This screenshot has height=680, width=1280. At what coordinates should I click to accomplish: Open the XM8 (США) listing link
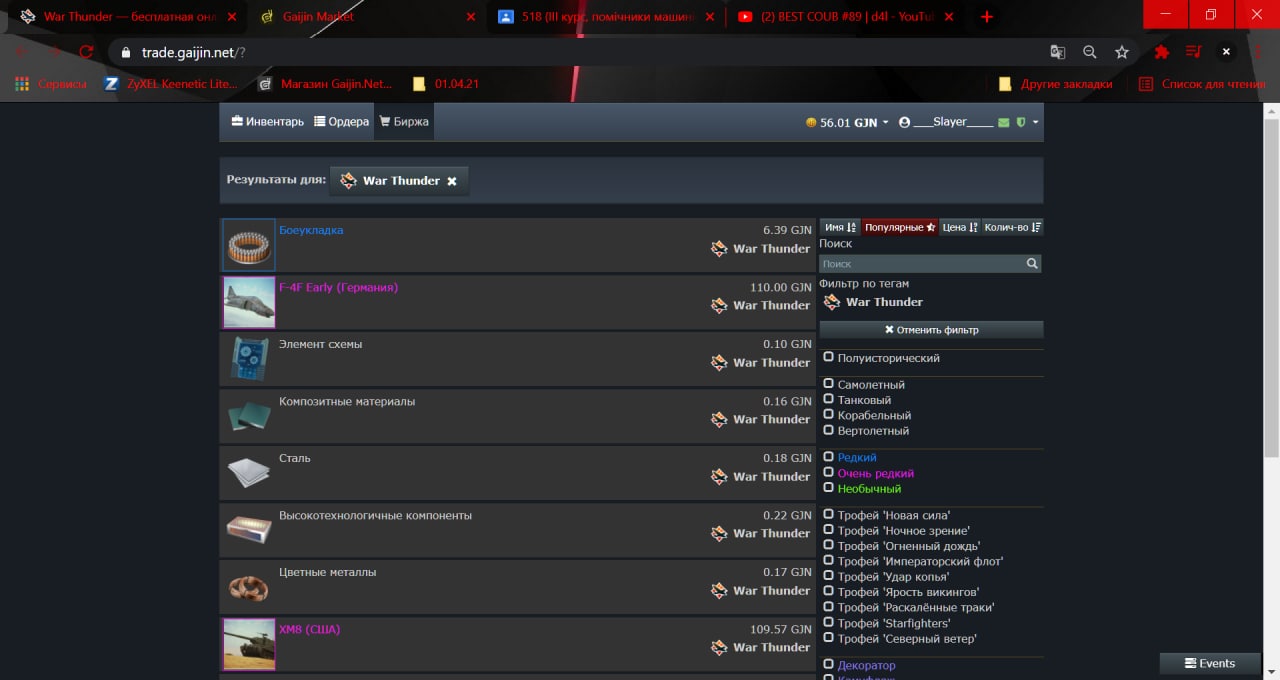click(x=310, y=629)
